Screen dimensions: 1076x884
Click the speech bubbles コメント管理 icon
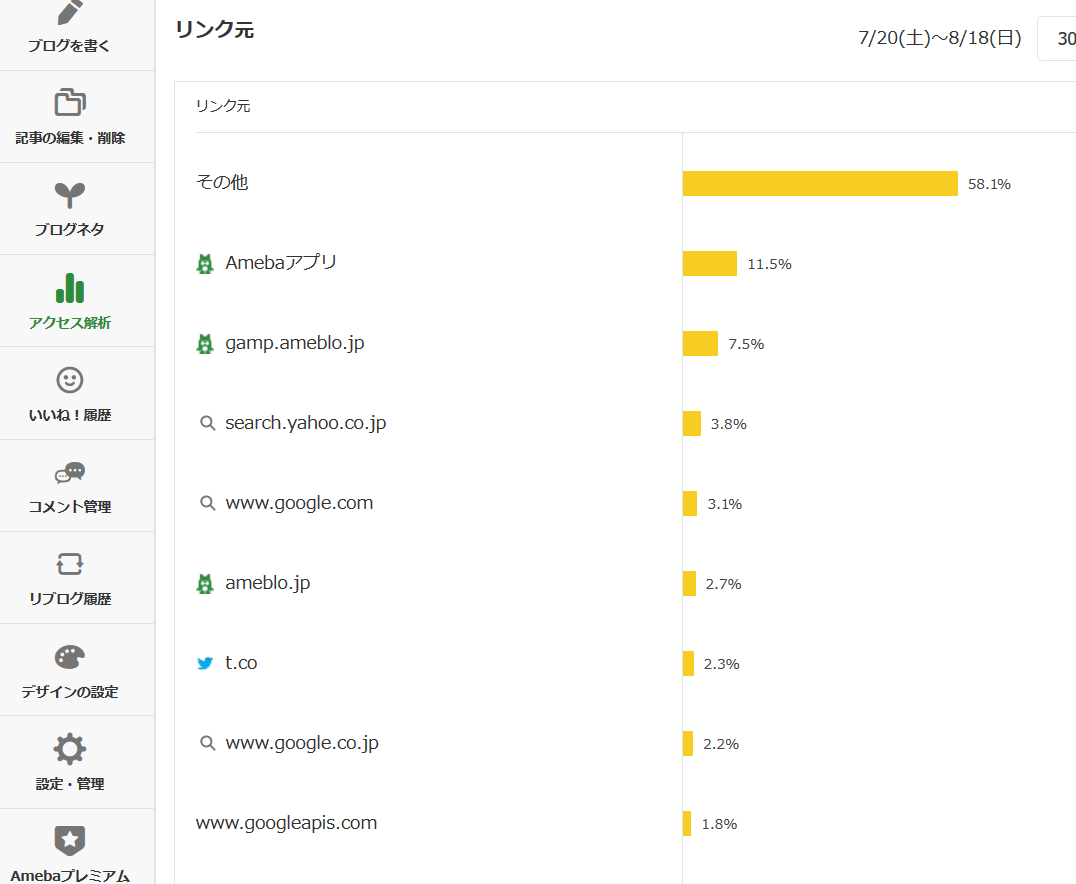pyautogui.click(x=70, y=472)
